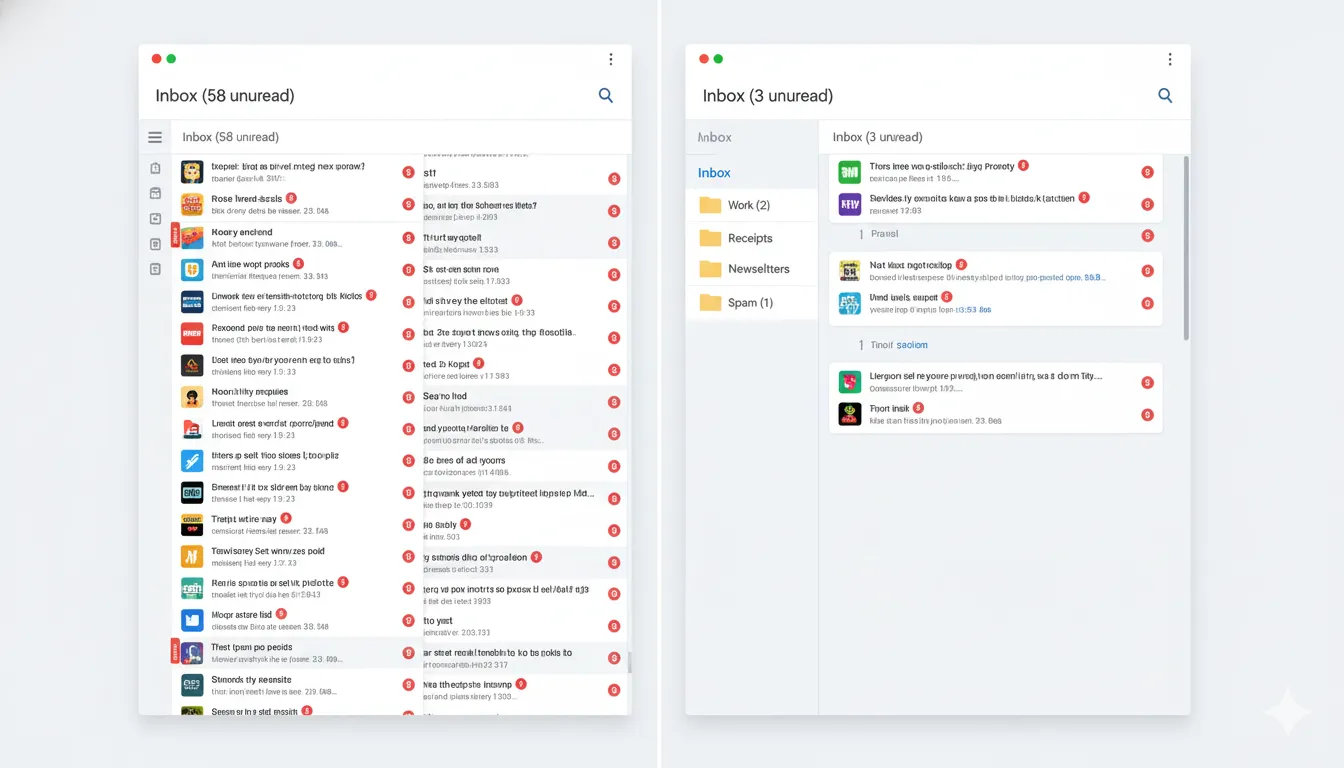1344x768 pixels.
Task: Open the Spam (1) folder
Action: click(752, 302)
